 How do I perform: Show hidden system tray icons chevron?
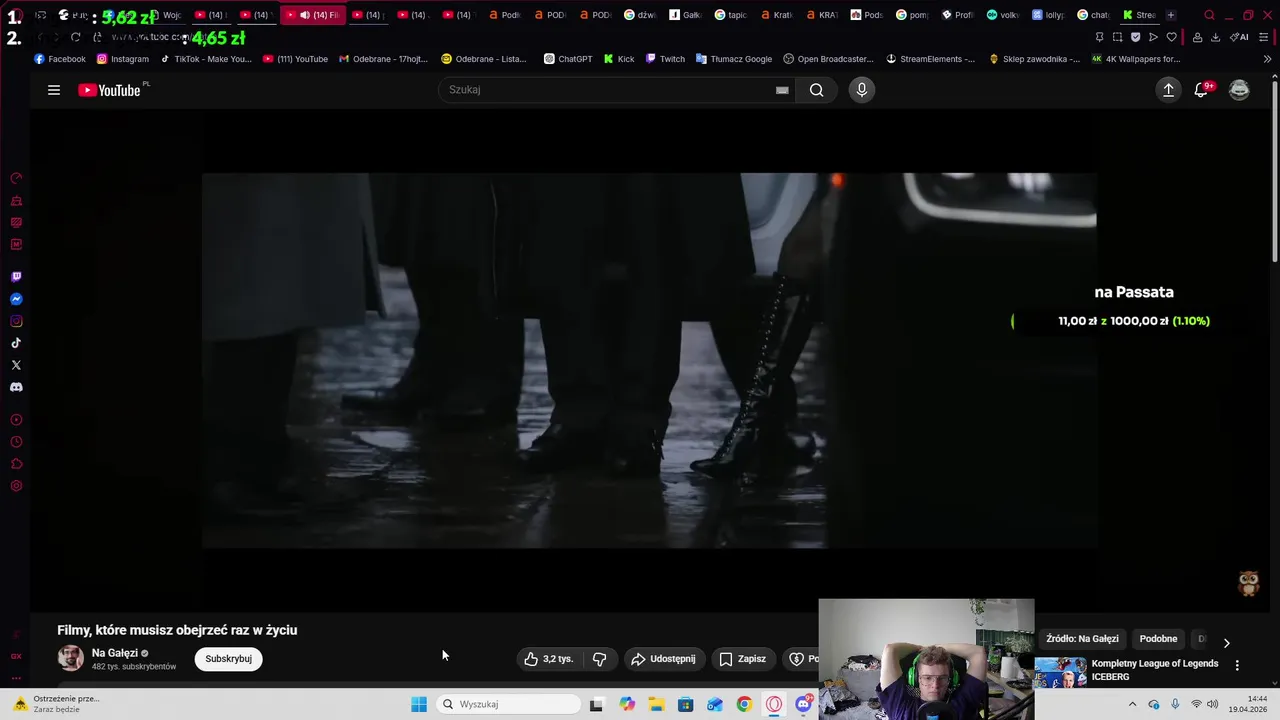point(1132,704)
